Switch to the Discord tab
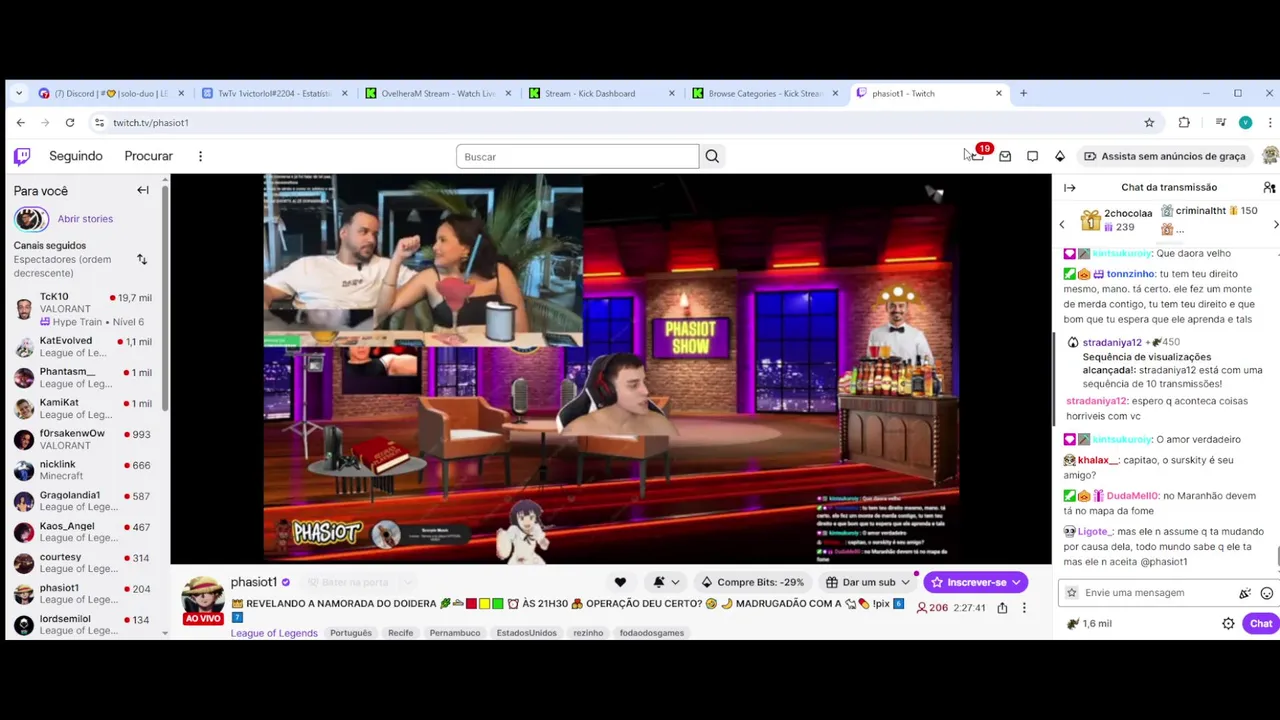The height and width of the screenshot is (720, 1280). (110, 93)
